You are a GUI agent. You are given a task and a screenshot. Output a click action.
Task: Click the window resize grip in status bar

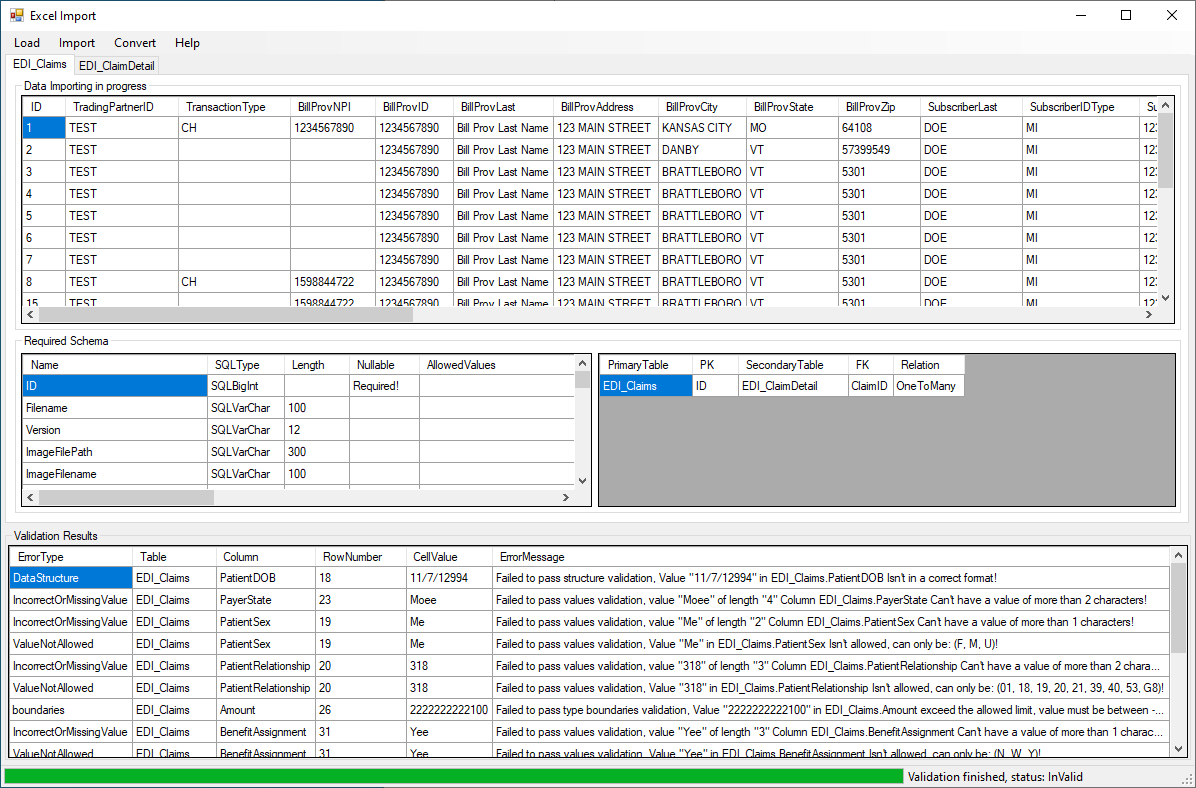tap(1188, 779)
